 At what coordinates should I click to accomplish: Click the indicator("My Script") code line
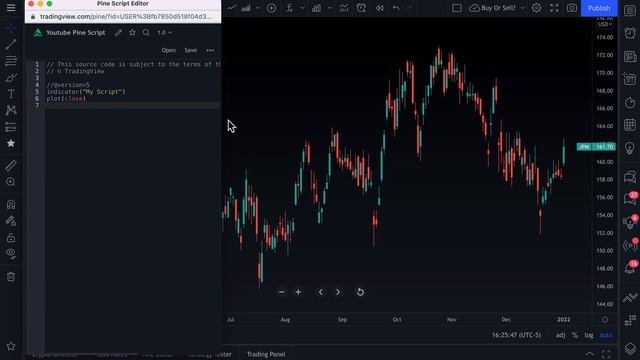86,92
